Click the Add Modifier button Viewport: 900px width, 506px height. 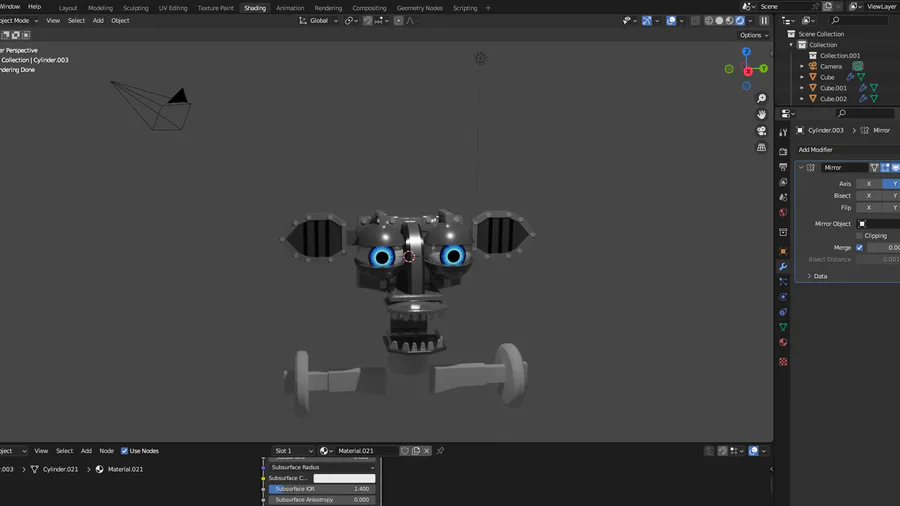[x=815, y=150]
